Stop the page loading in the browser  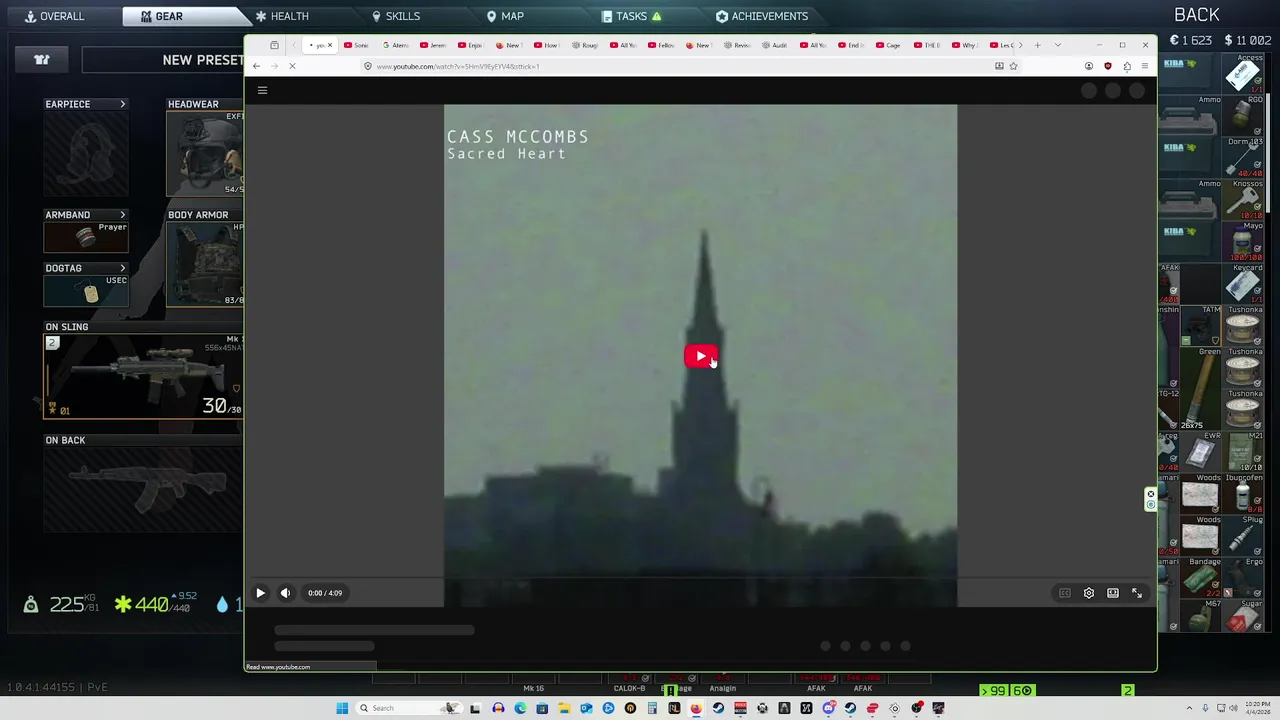[292, 66]
